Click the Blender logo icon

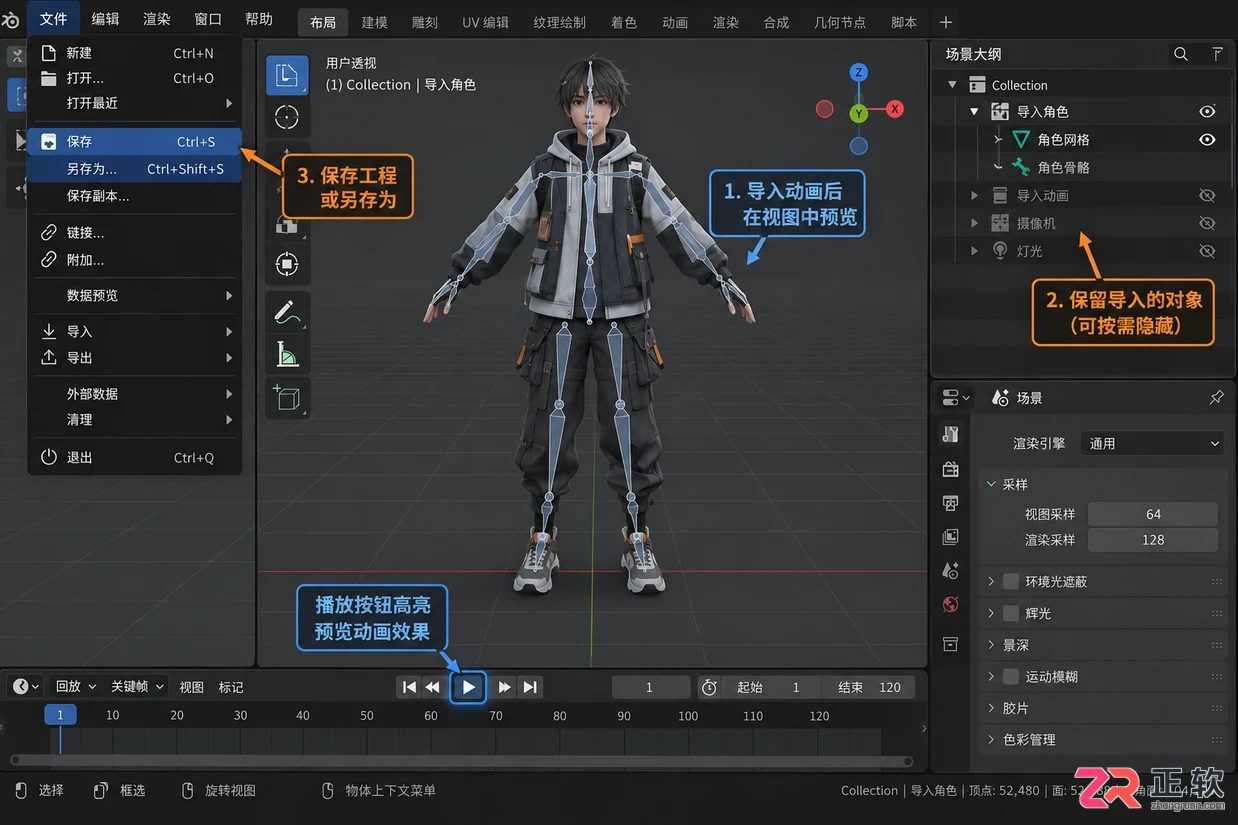[12, 19]
